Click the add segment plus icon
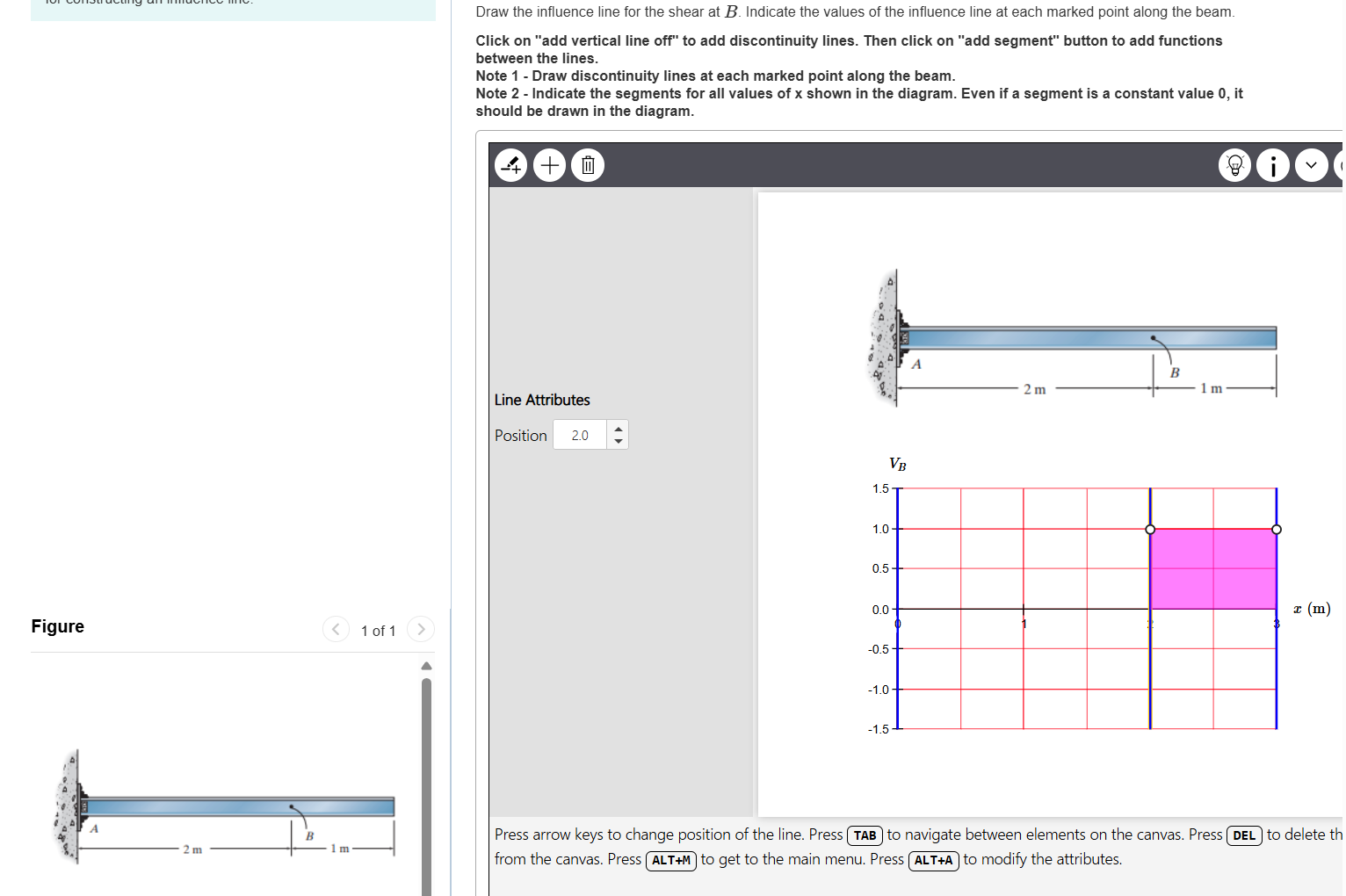1346x896 pixels. 549,165
